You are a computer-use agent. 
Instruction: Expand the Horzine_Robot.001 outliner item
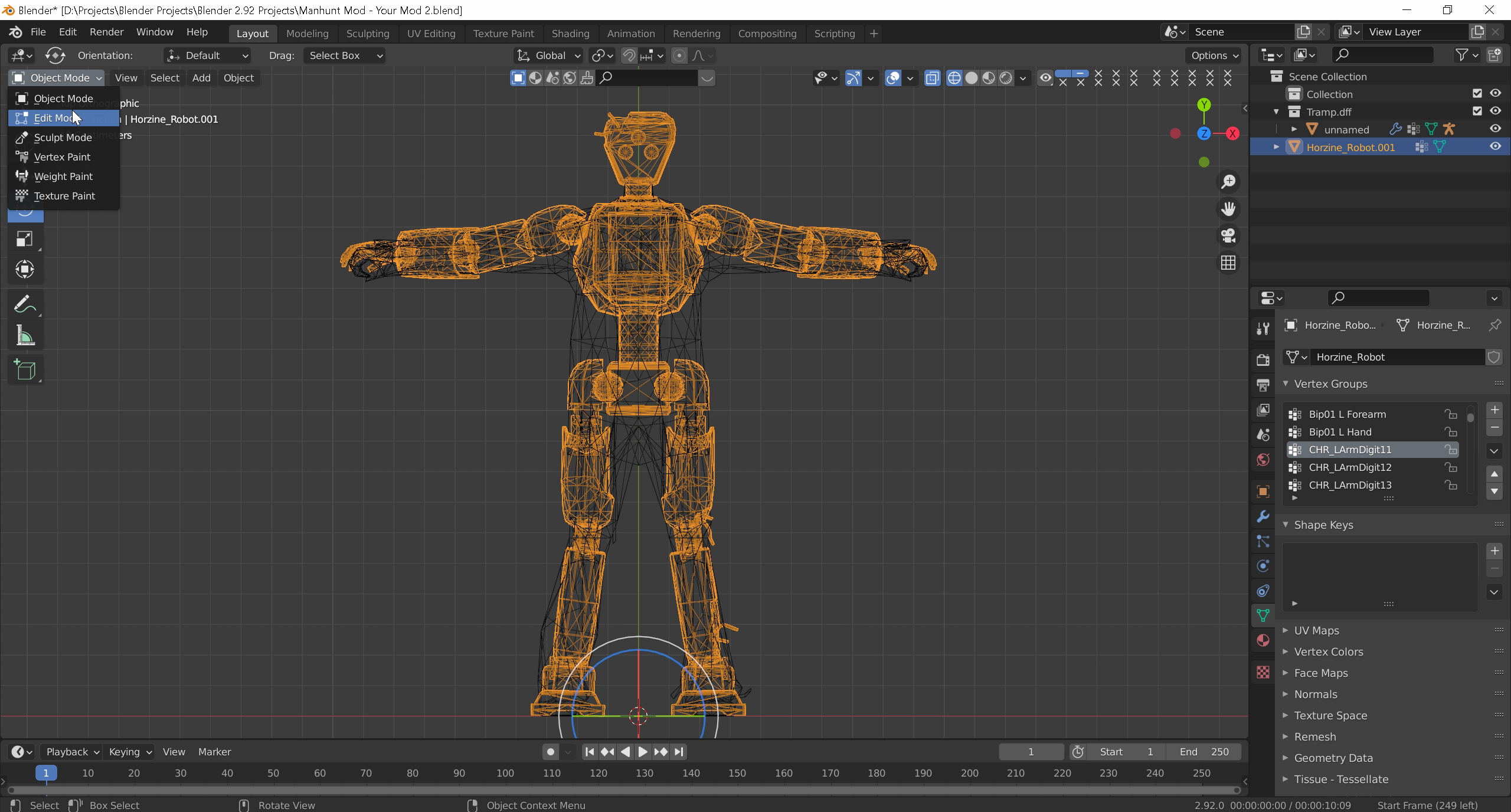tap(1276, 147)
